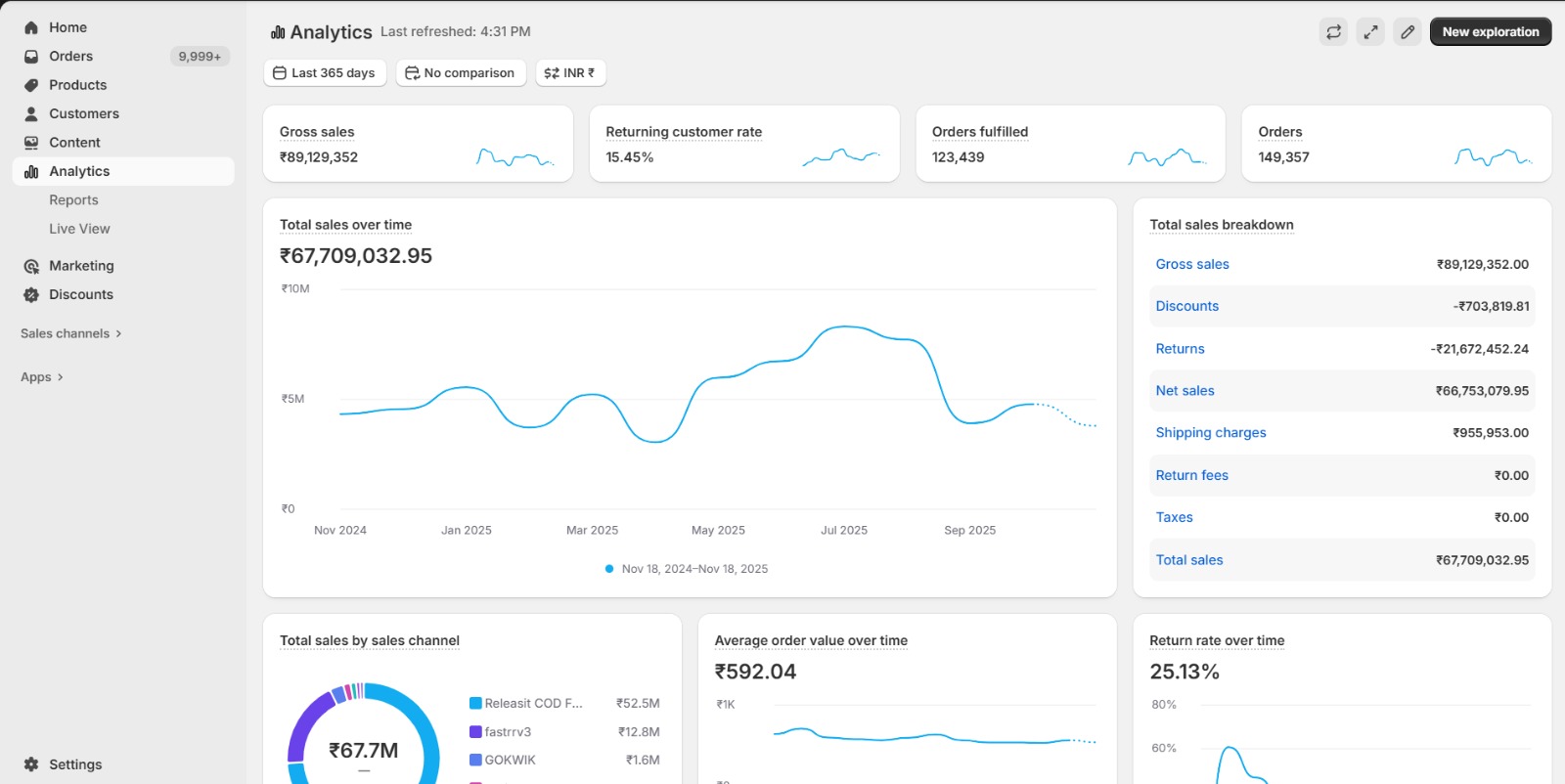This screenshot has width=1565, height=784.
Task: Open the No comparison dropdown
Action: 461,73
